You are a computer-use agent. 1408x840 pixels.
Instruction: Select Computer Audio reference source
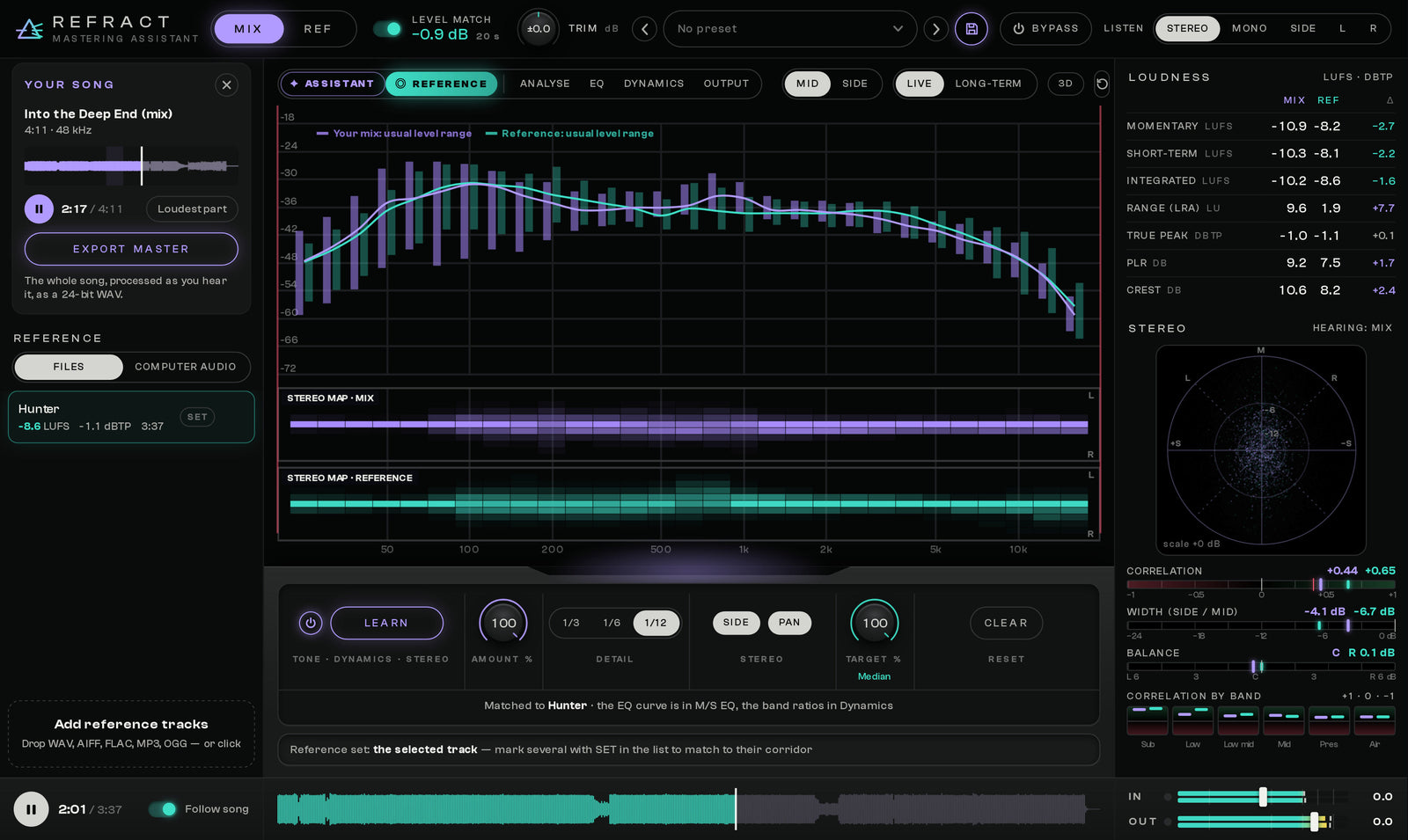point(185,367)
